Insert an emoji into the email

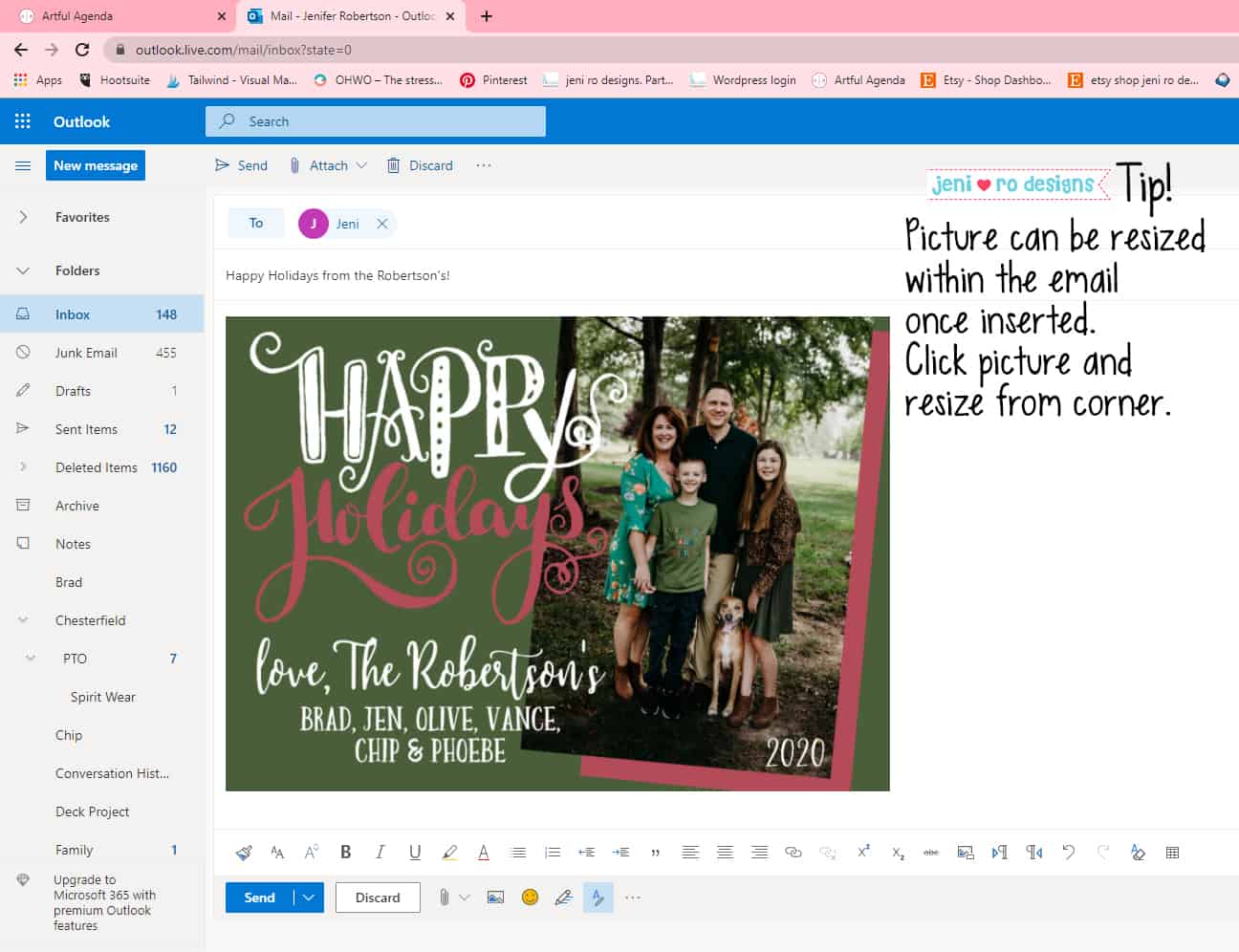[x=529, y=898]
